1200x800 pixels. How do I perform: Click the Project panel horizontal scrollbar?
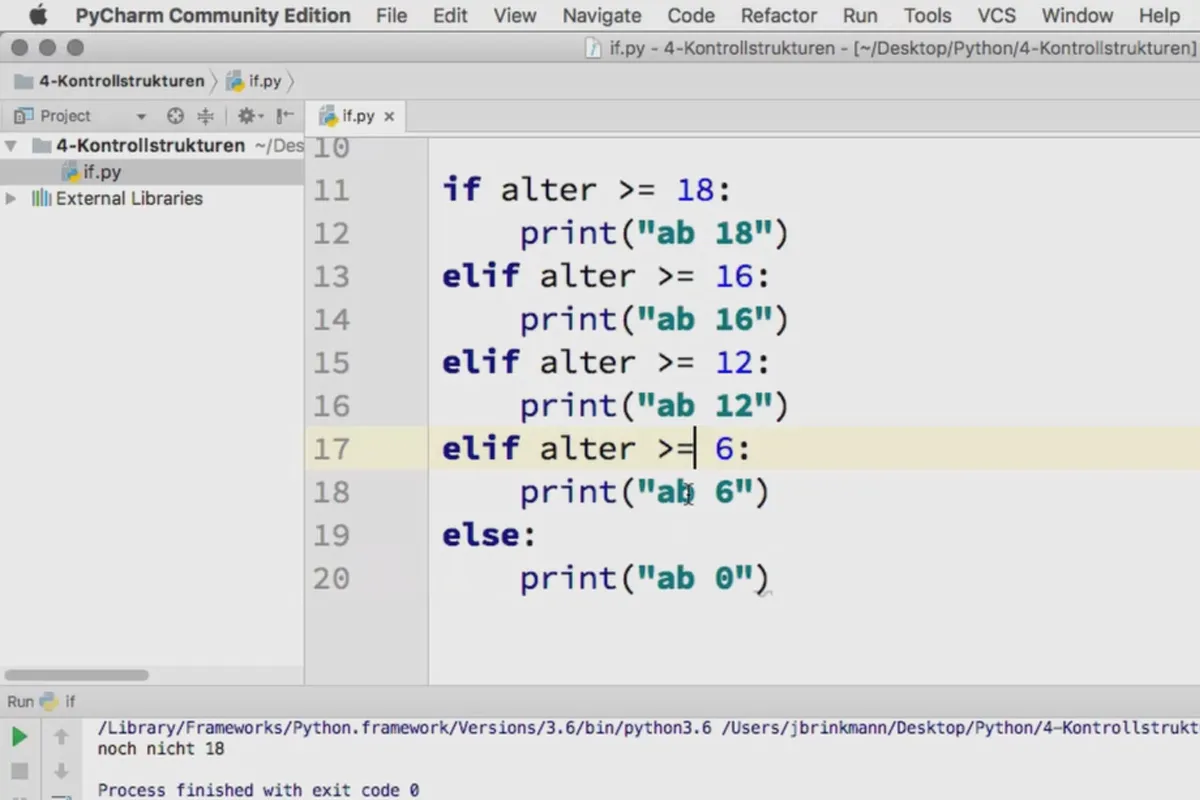76,675
